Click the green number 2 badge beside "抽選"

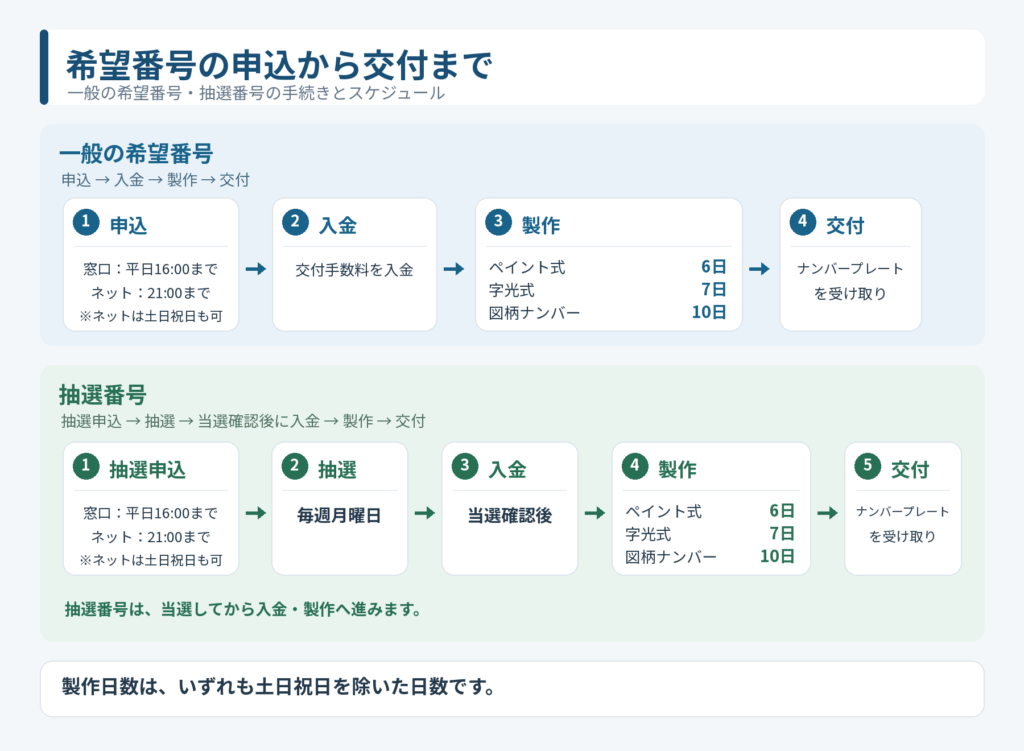(295, 466)
